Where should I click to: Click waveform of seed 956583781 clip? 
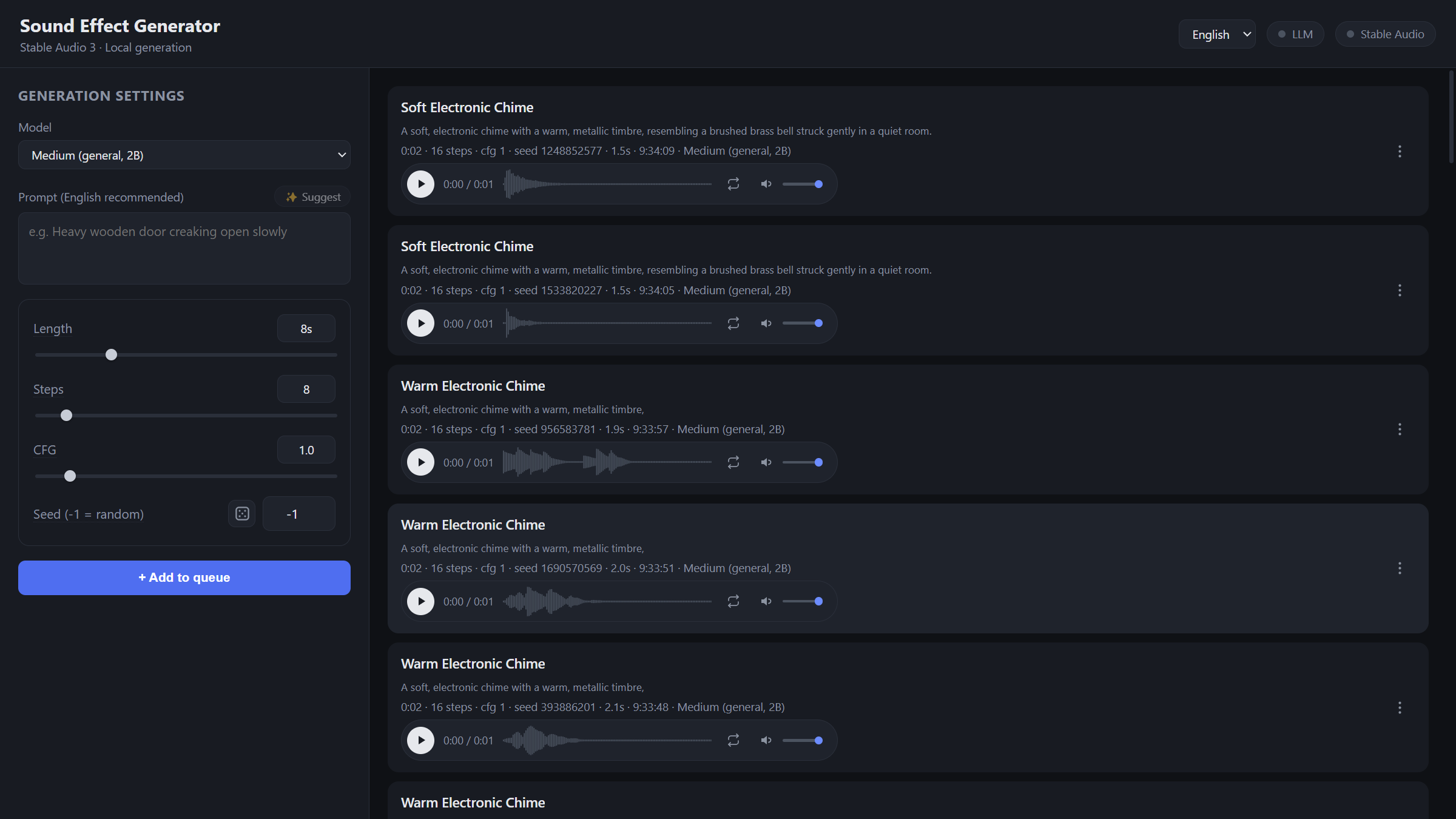(x=607, y=462)
